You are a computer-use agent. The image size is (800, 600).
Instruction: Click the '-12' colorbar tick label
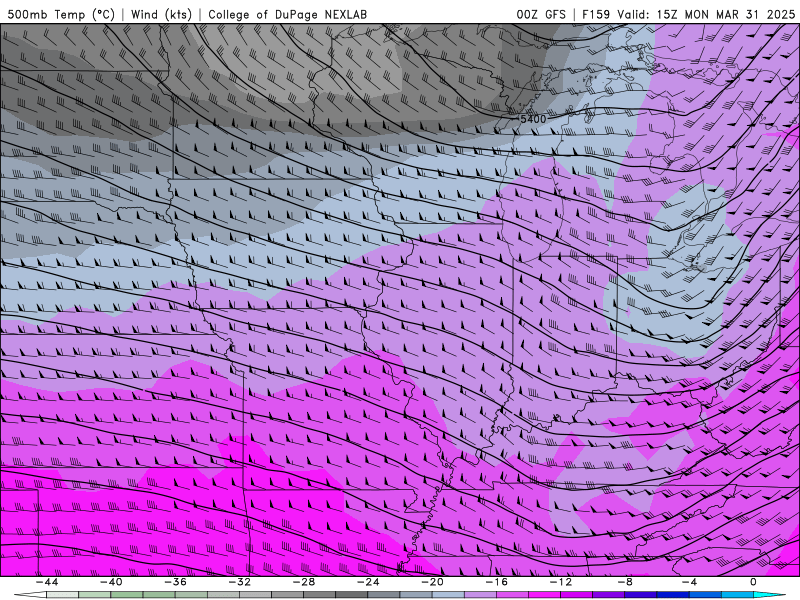point(561,582)
